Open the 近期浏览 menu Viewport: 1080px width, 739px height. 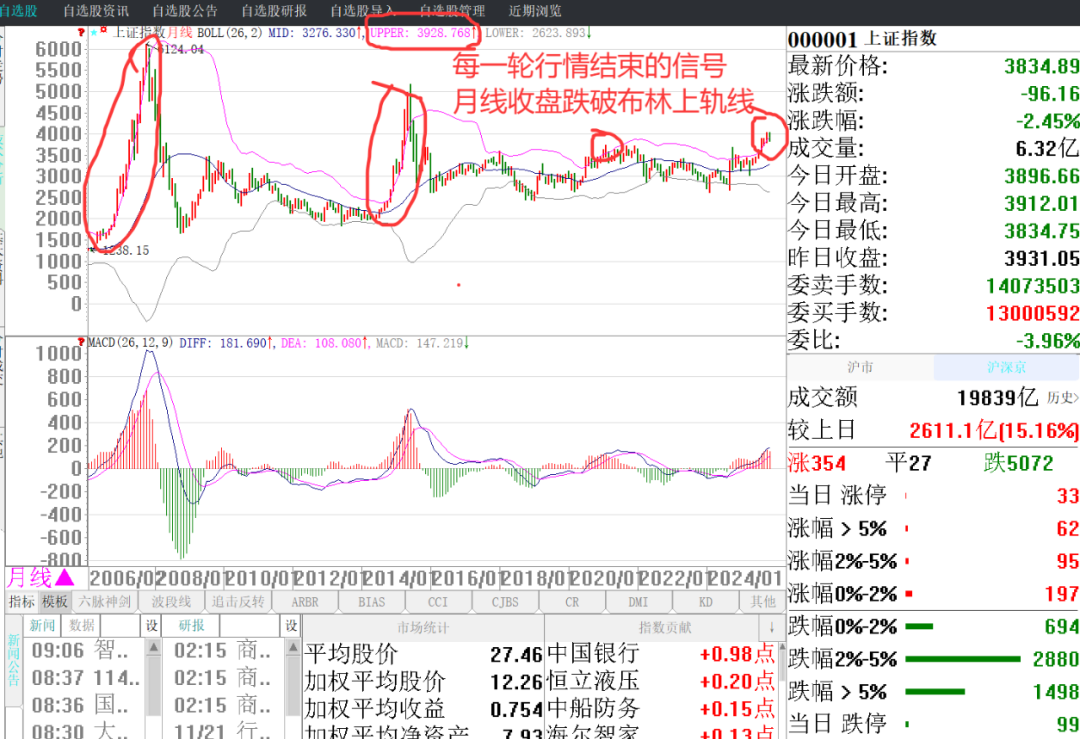(535, 10)
